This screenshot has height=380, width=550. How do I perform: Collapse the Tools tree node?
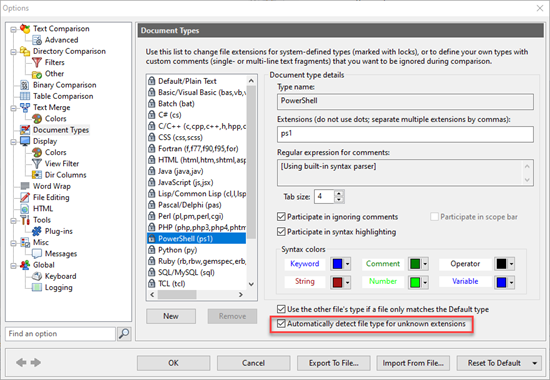pyautogui.click(x=13, y=221)
